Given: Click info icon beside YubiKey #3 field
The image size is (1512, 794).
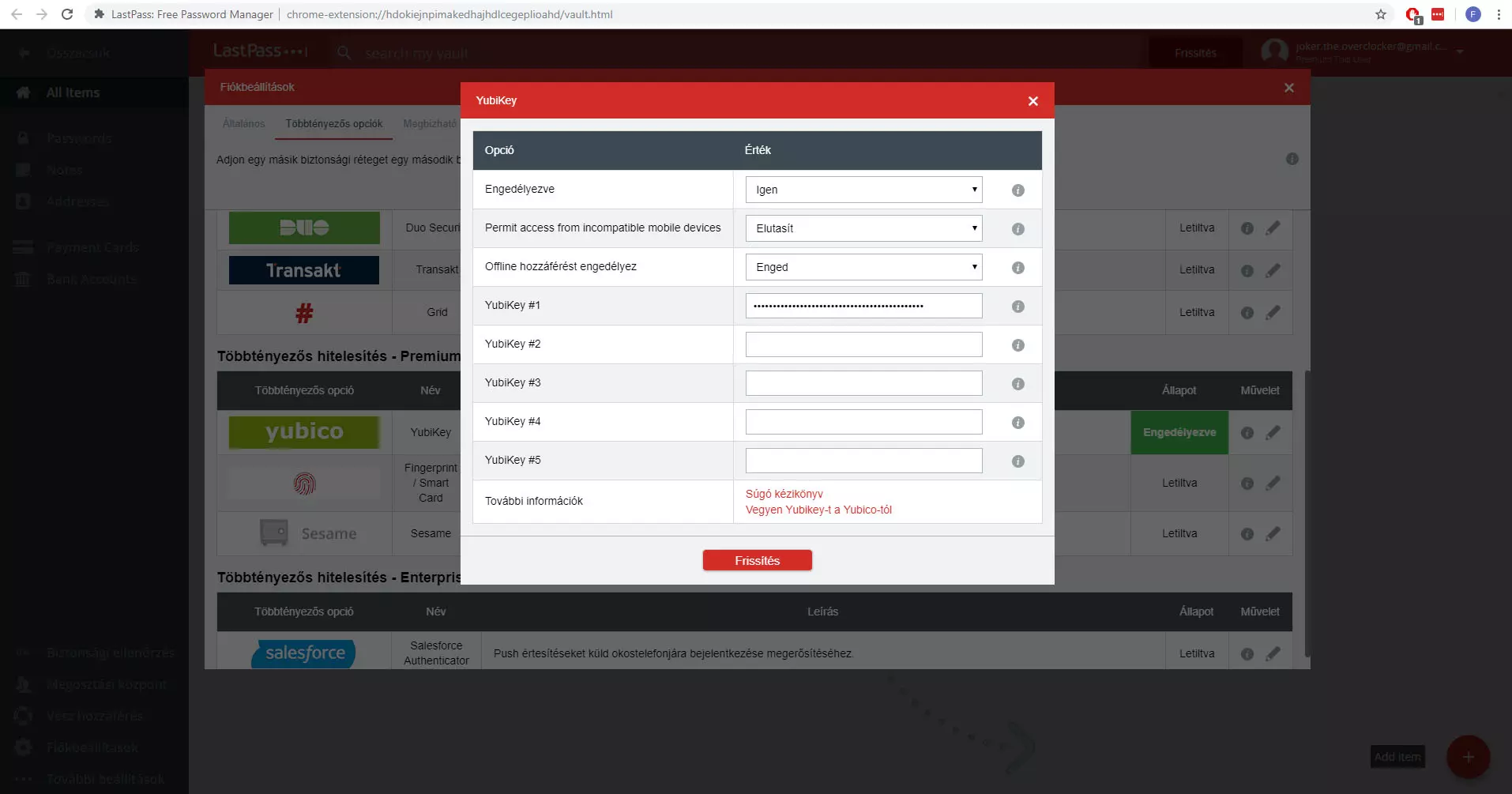Looking at the screenshot, I should coord(1017,384).
